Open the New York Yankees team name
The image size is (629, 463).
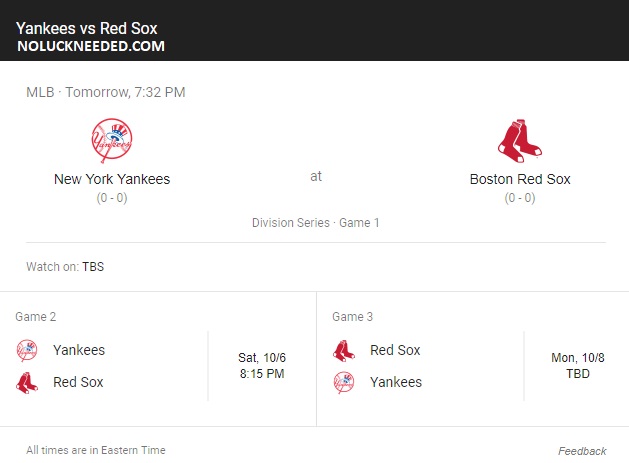[x=112, y=179]
